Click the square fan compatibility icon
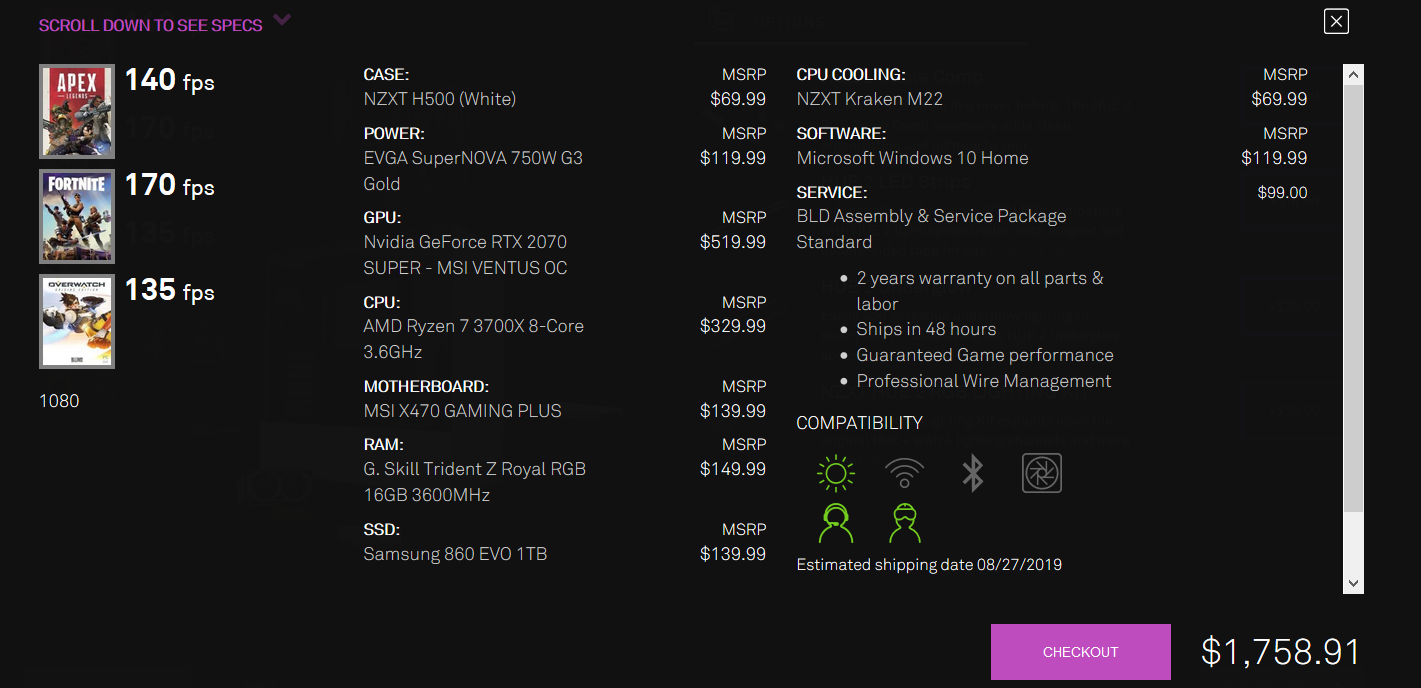Screen dimensions: 1421x688 pyautogui.click(x=1042, y=473)
